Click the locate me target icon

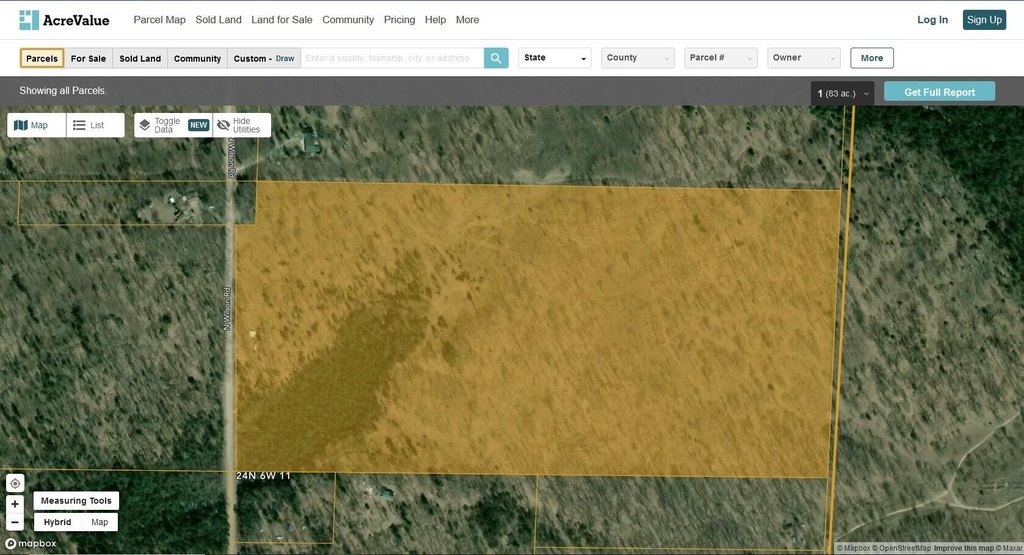15,483
